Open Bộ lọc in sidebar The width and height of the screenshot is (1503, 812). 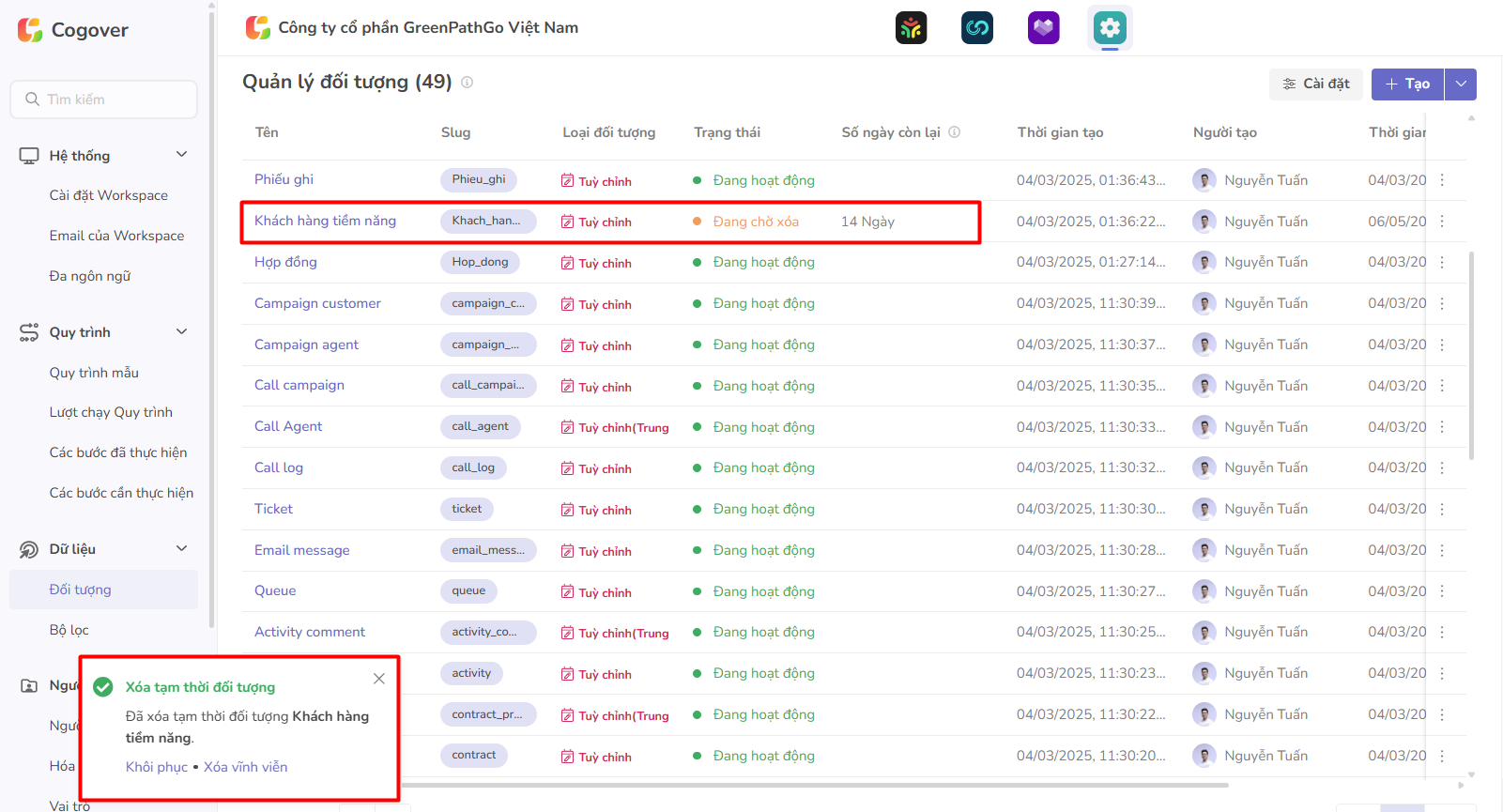[69, 630]
